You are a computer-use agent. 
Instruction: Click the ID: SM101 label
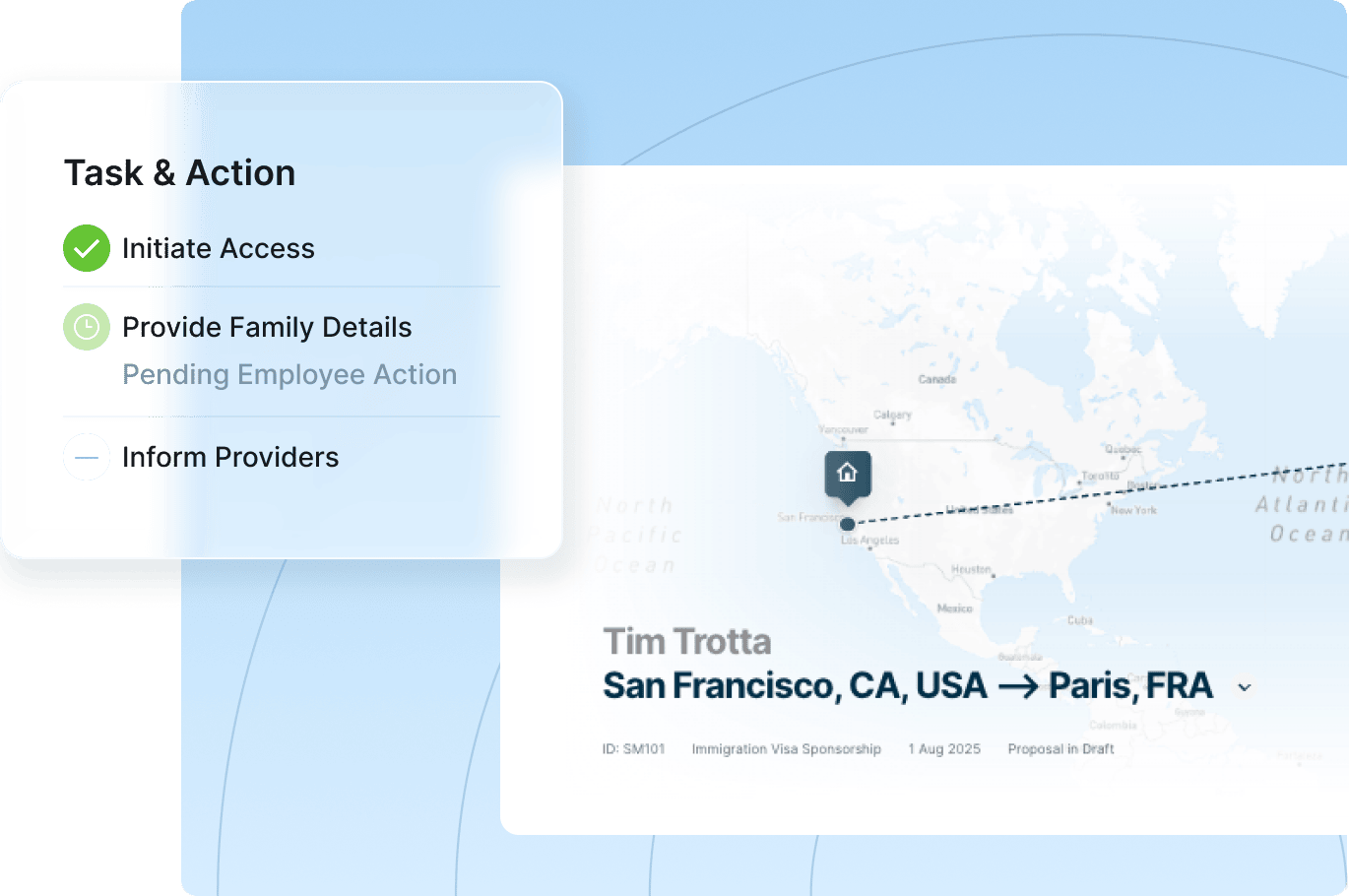click(634, 749)
